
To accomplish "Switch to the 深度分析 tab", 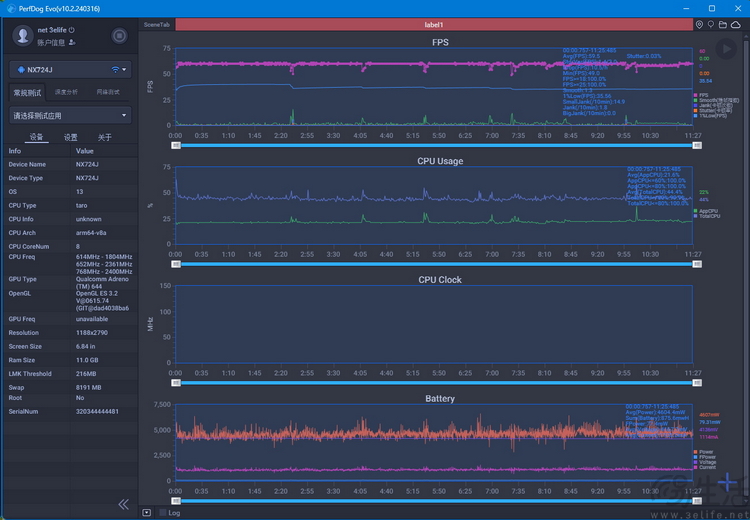I will coord(66,92).
